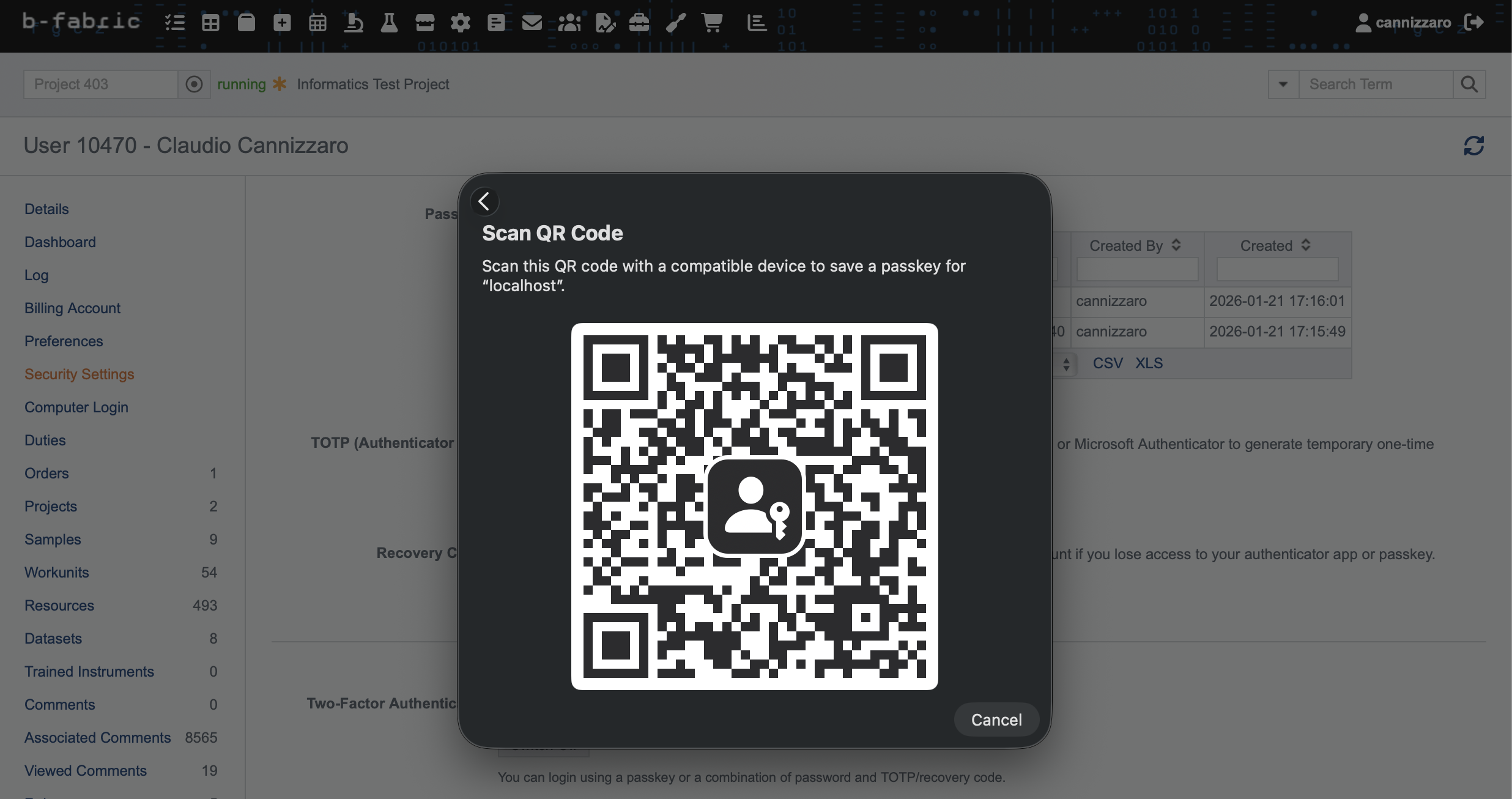The width and height of the screenshot is (1512, 799).
Task: Click the Informatics Test Project title
Action: pos(373,84)
